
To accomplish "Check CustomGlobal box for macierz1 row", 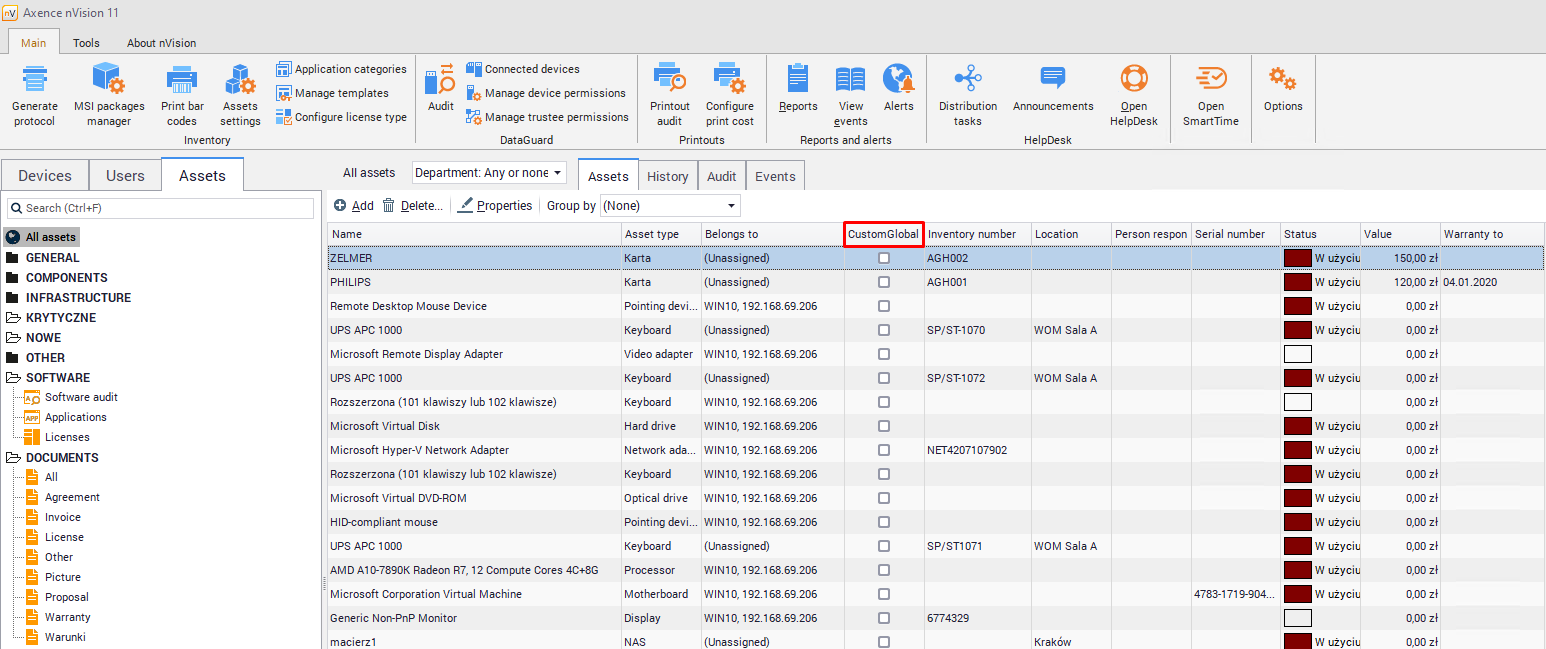I will [884, 642].
